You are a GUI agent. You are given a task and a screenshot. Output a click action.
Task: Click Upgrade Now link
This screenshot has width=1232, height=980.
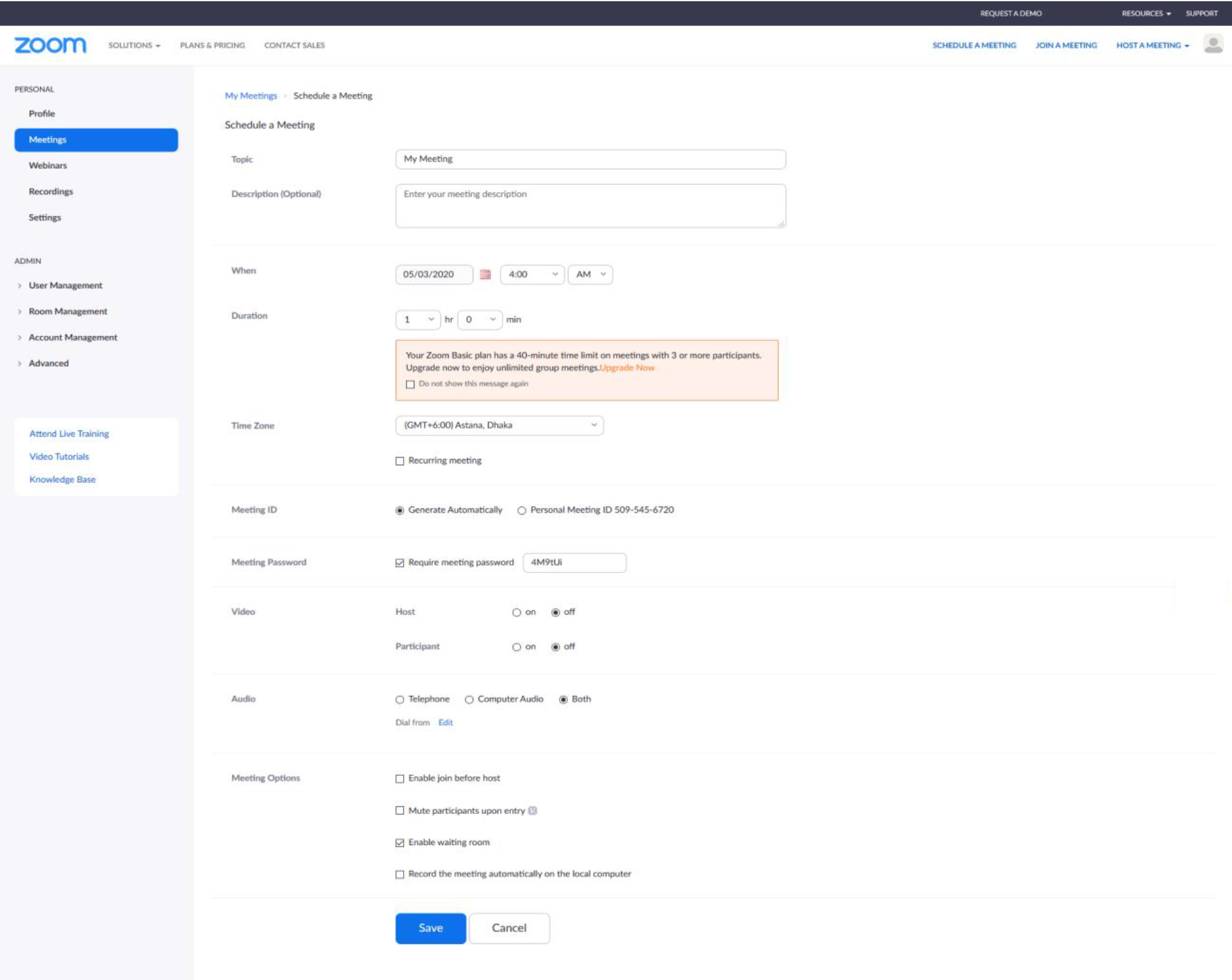(x=627, y=368)
